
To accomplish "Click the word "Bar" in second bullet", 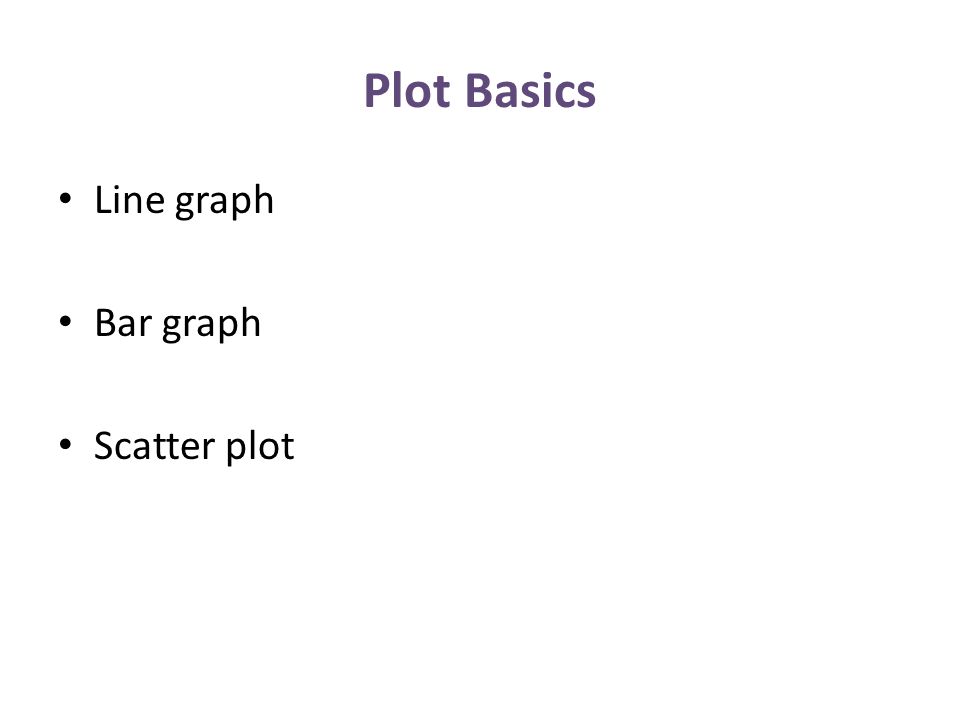I will click(x=123, y=322).
